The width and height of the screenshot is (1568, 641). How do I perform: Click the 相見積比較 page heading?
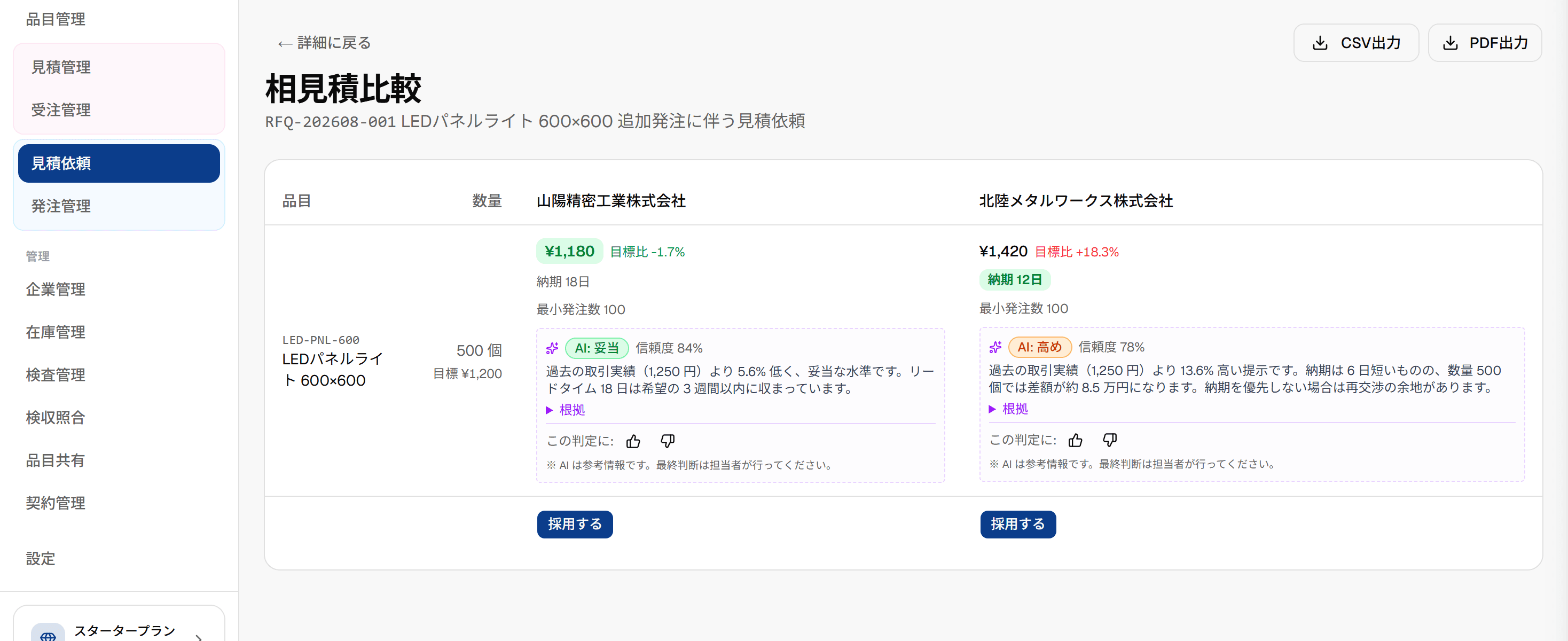point(343,88)
